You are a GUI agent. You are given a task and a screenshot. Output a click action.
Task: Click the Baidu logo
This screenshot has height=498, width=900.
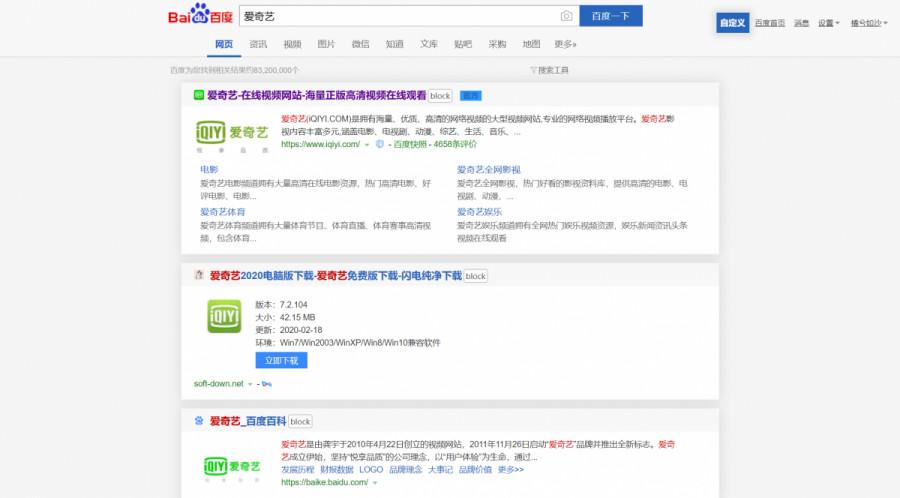200,14
